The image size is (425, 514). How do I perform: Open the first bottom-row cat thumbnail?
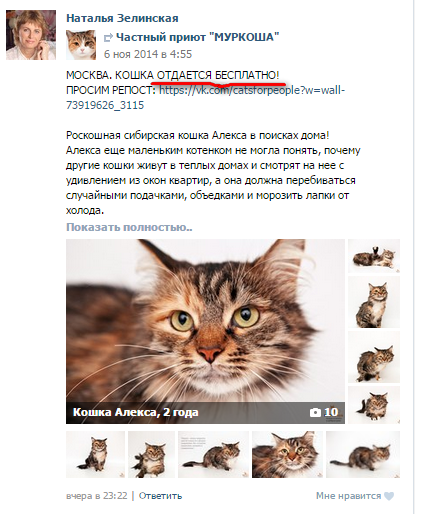[x=95, y=454]
